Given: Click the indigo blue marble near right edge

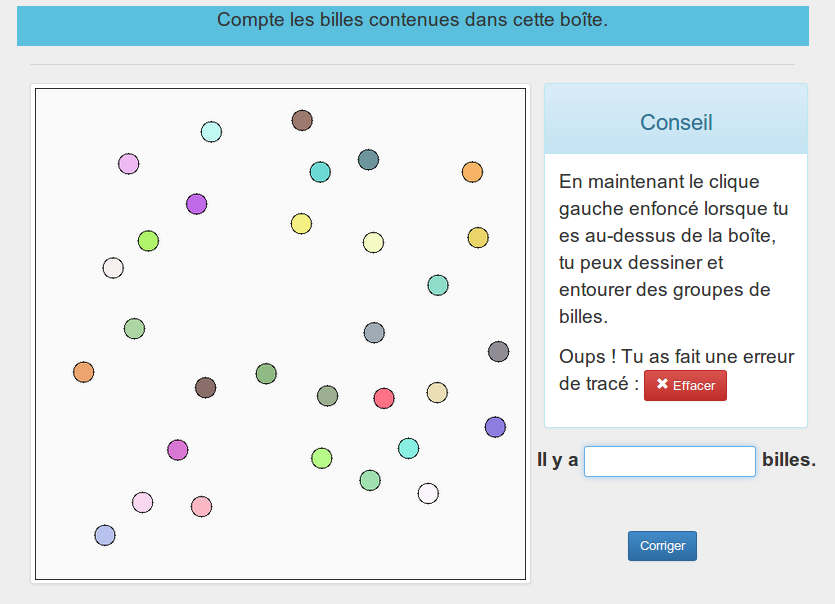Looking at the screenshot, I should pyautogui.click(x=495, y=427).
